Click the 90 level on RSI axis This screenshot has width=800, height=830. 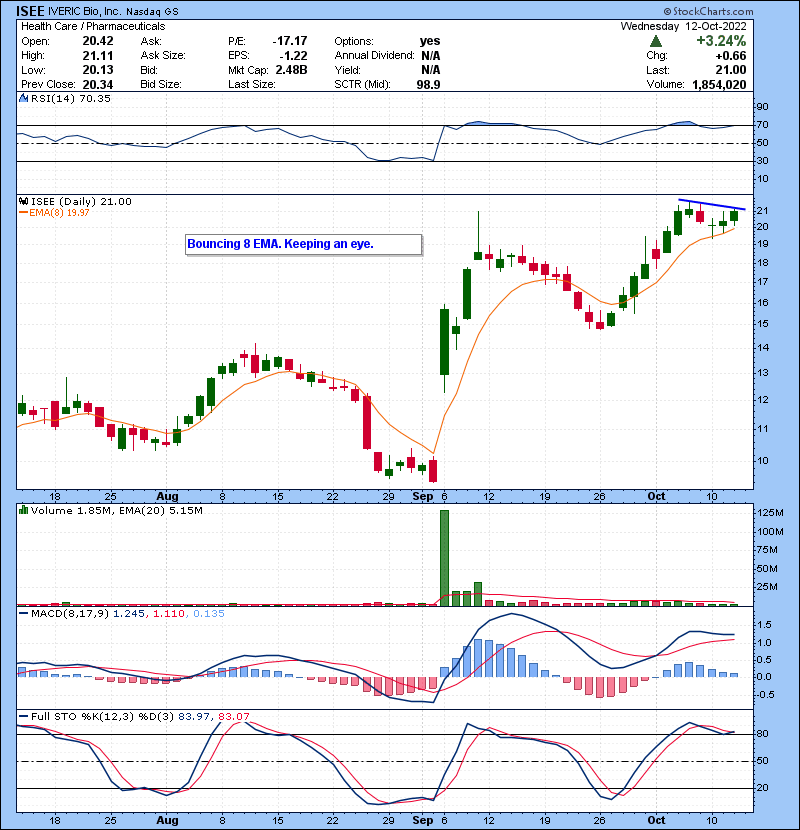point(762,107)
